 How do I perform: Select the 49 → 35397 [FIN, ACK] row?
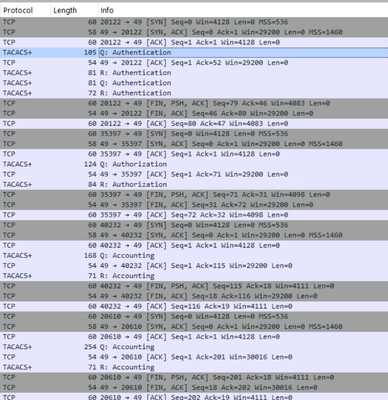(194, 205)
